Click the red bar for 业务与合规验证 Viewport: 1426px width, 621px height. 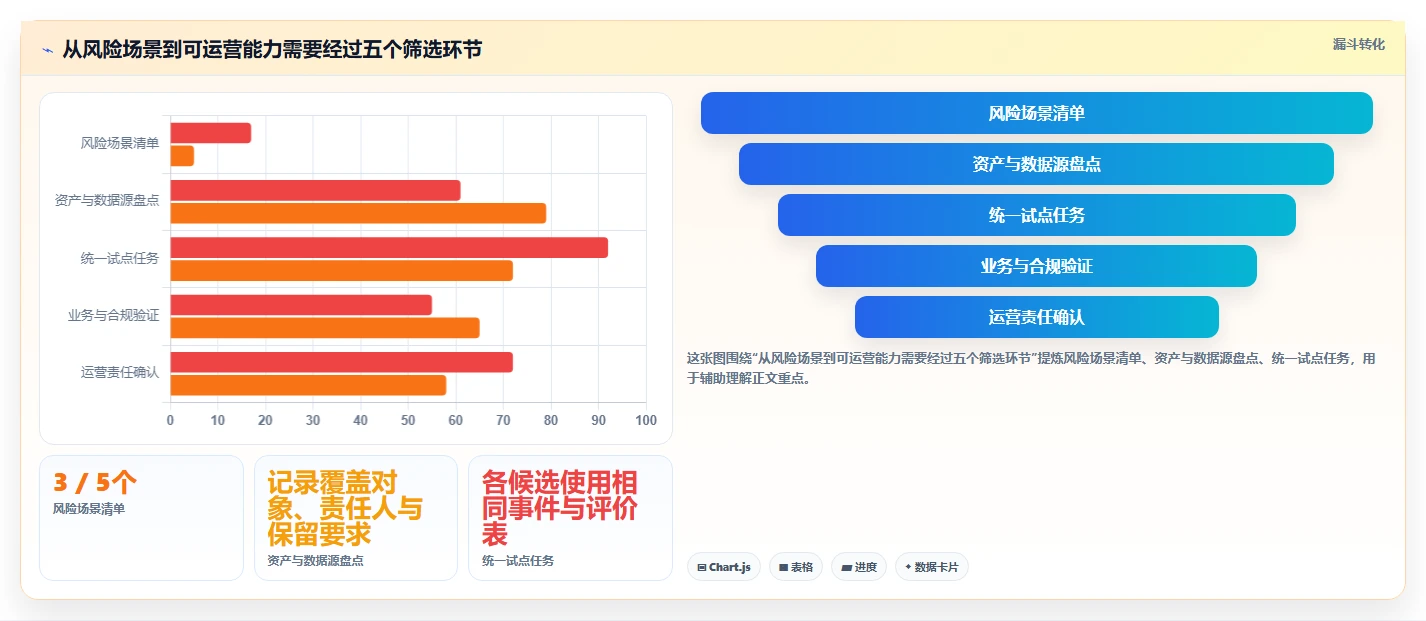click(x=302, y=305)
